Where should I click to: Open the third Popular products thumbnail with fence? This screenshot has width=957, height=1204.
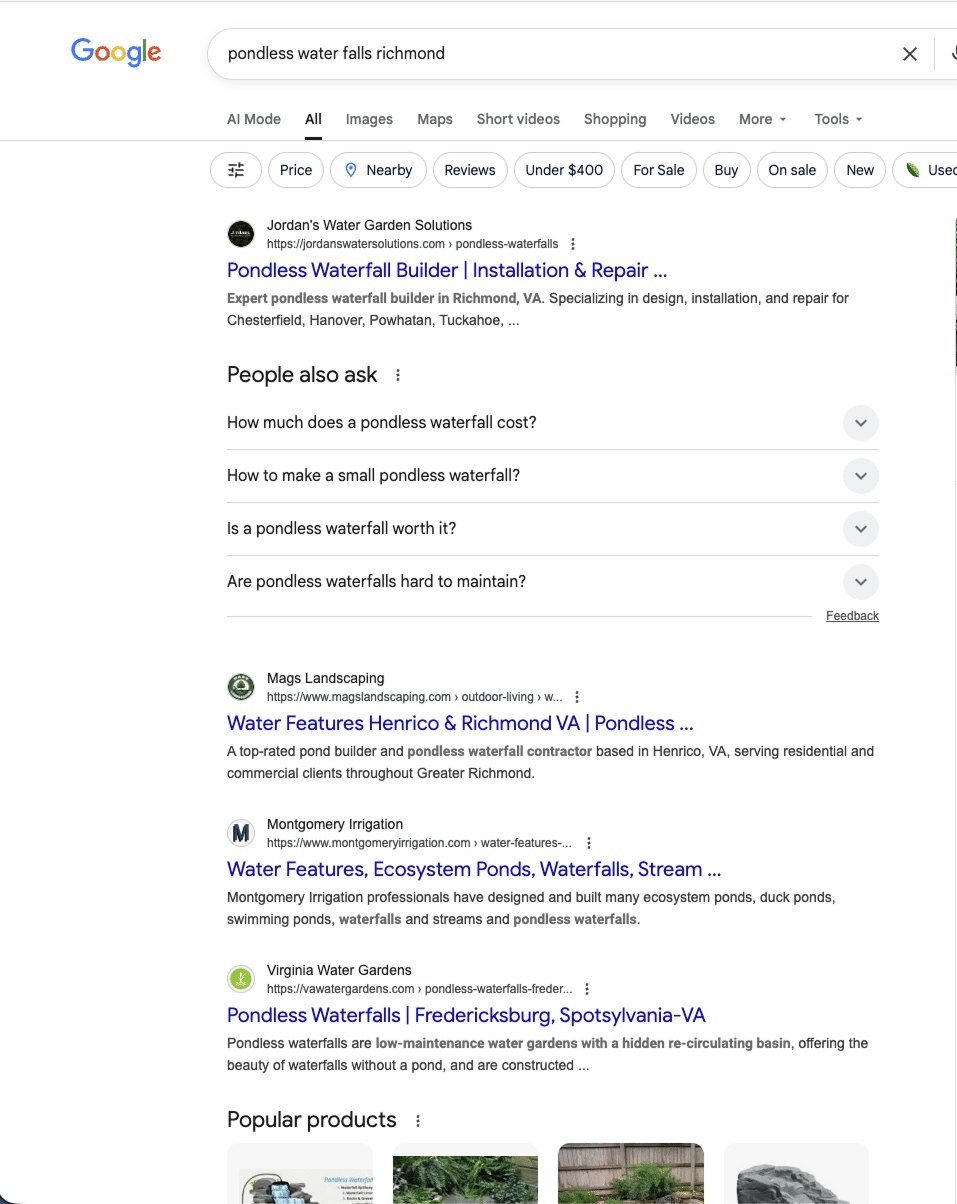coord(631,1173)
